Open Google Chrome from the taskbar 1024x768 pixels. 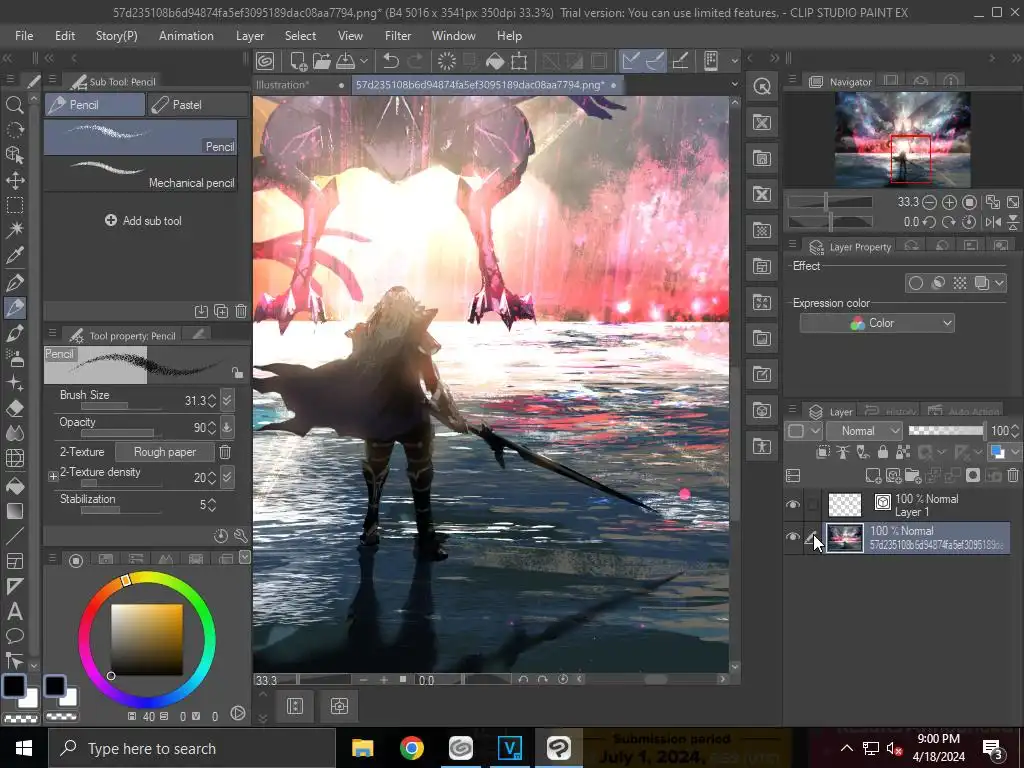(x=411, y=748)
